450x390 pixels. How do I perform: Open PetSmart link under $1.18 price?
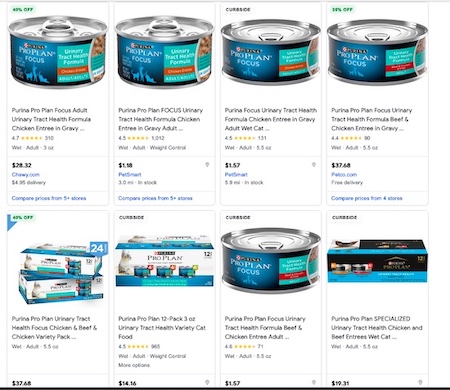pos(130,174)
